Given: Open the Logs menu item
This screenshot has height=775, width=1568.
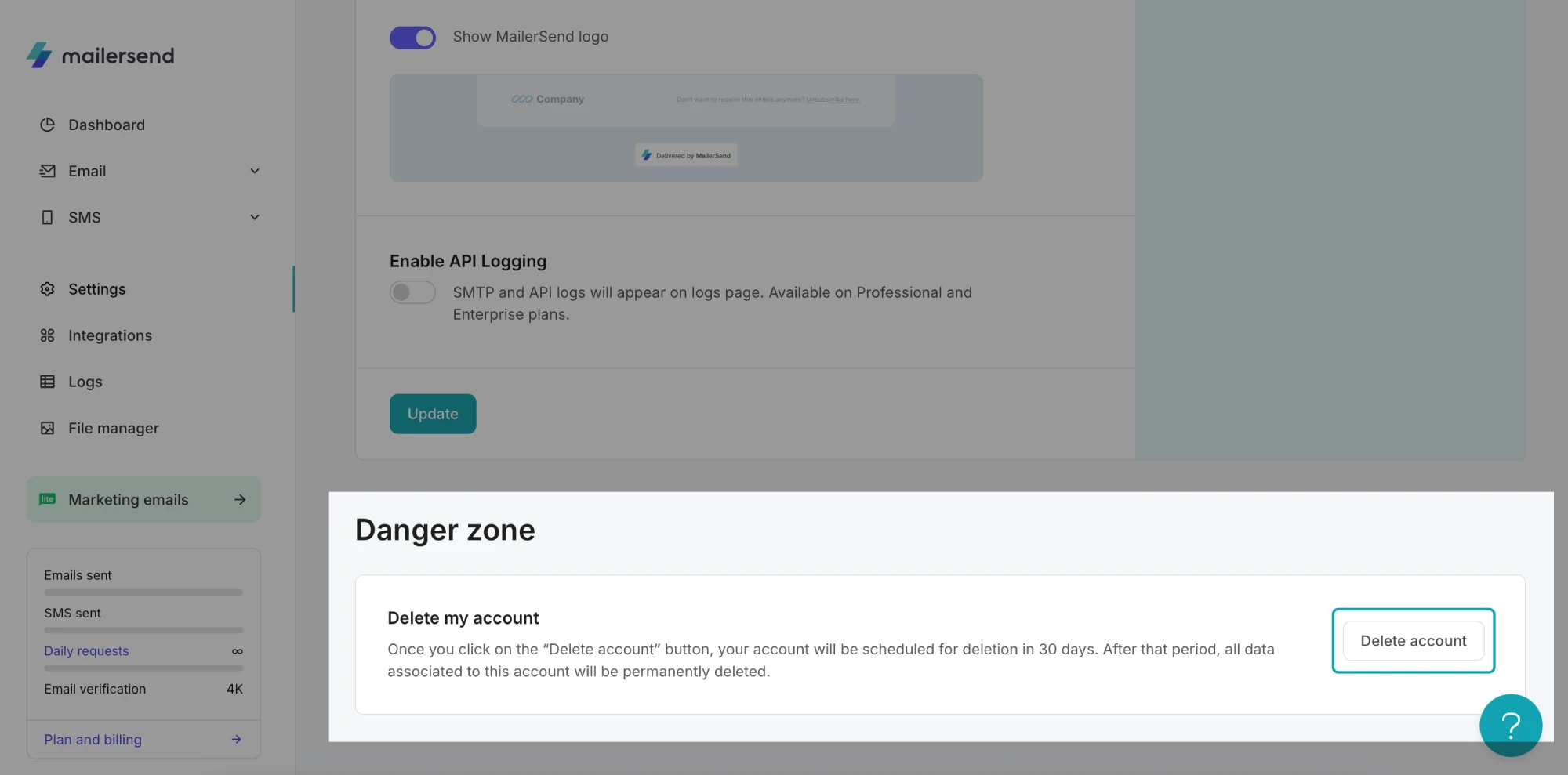Looking at the screenshot, I should point(85,382).
